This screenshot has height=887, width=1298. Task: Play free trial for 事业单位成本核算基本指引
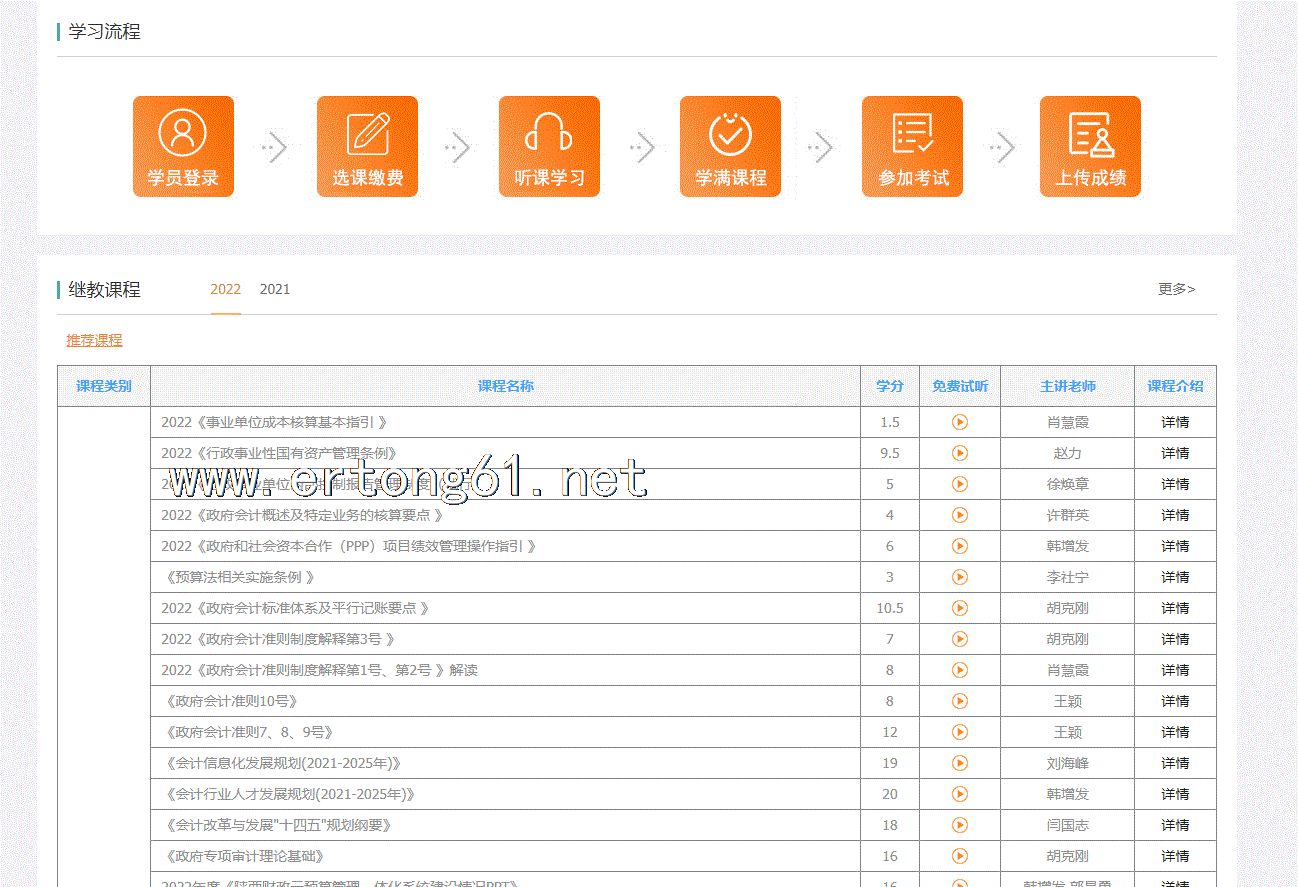[959, 422]
